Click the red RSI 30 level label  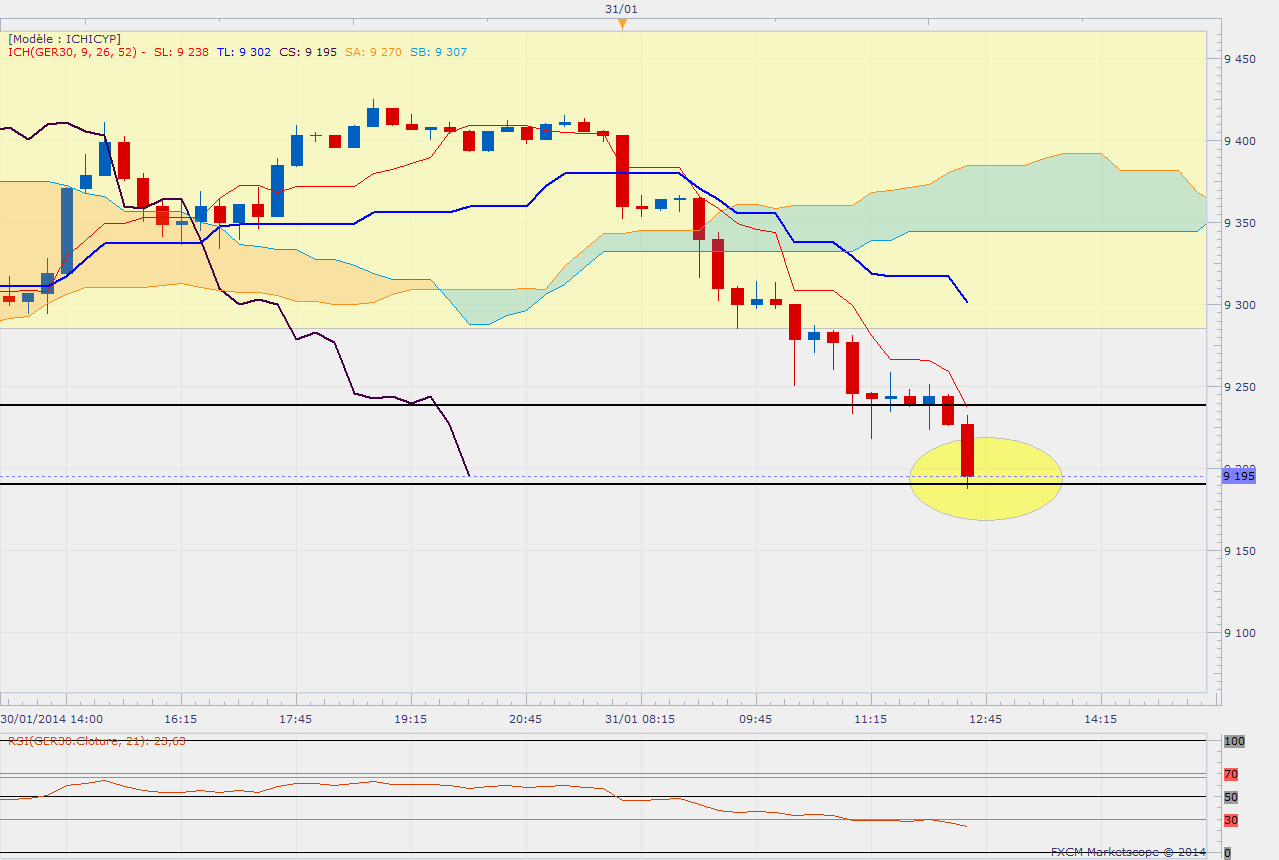pos(1231,820)
